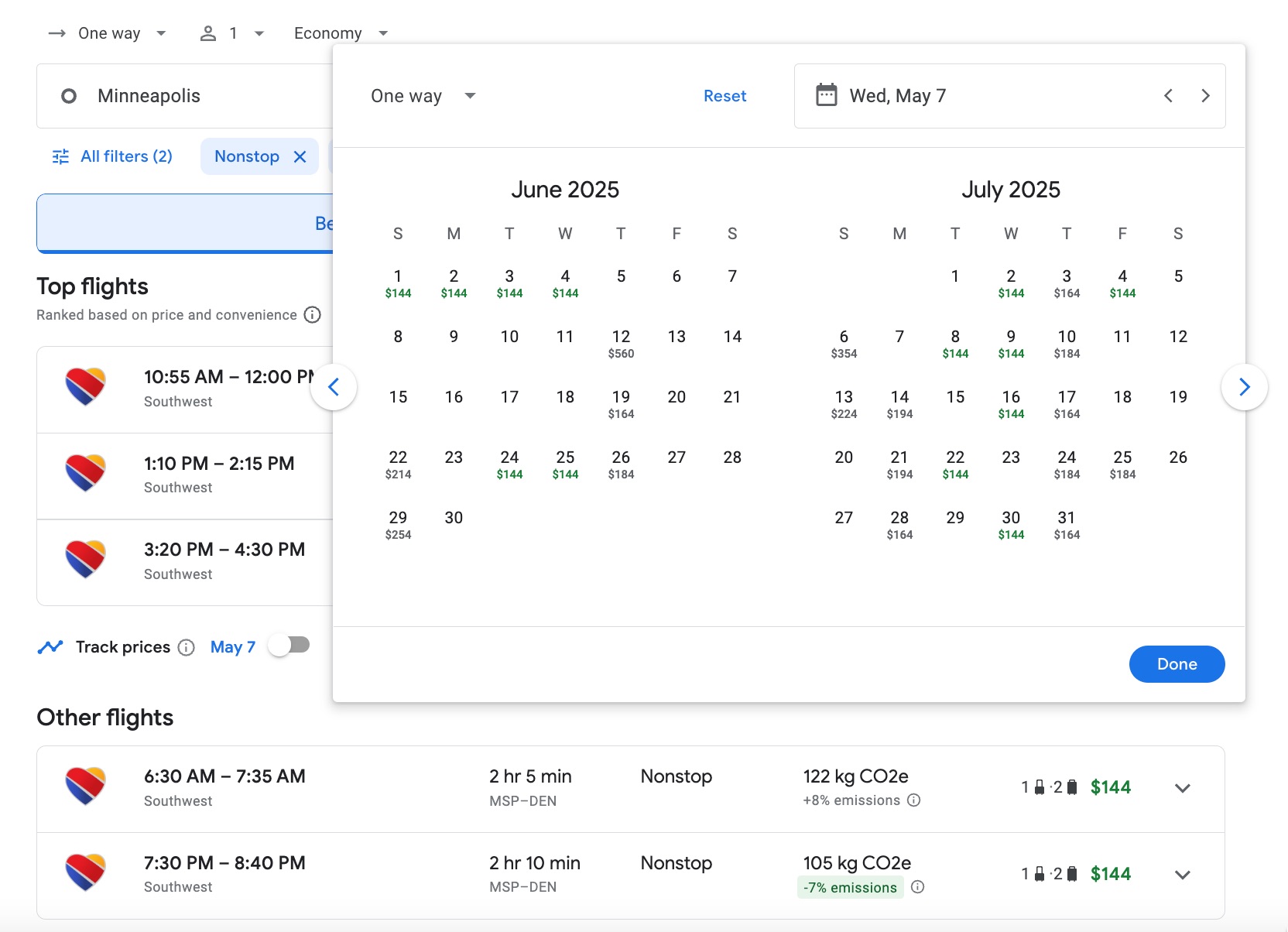This screenshot has height=932, width=1288.
Task: Click the origin circle icon beside Minneapolis
Action: [x=69, y=95]
